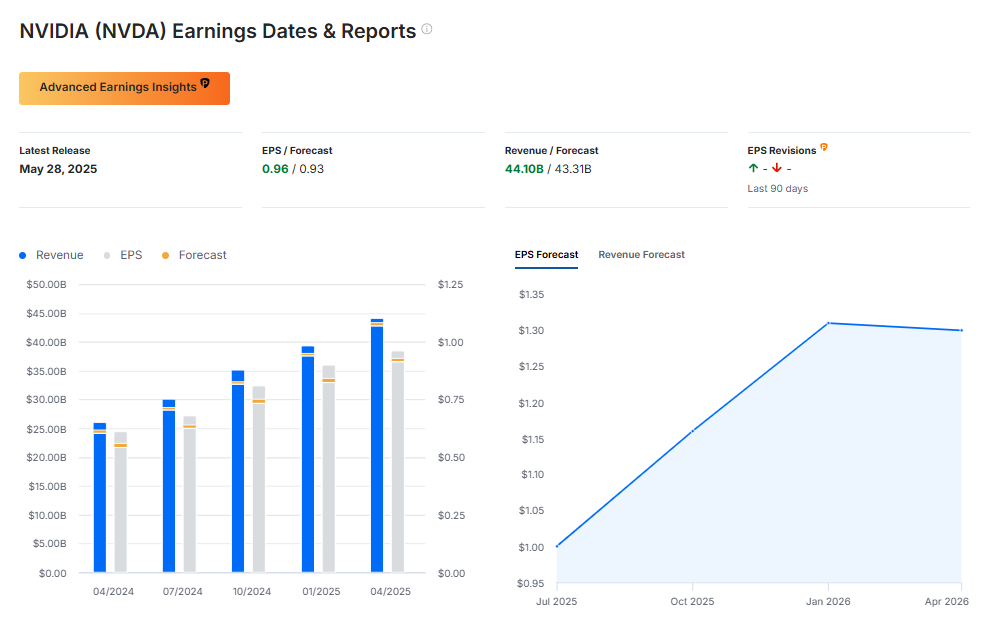Image resolution: width=988 pixels, height=620 pixels.
Task: Click the 04/2025 x-axis label
Action: [x=391, y=592]
